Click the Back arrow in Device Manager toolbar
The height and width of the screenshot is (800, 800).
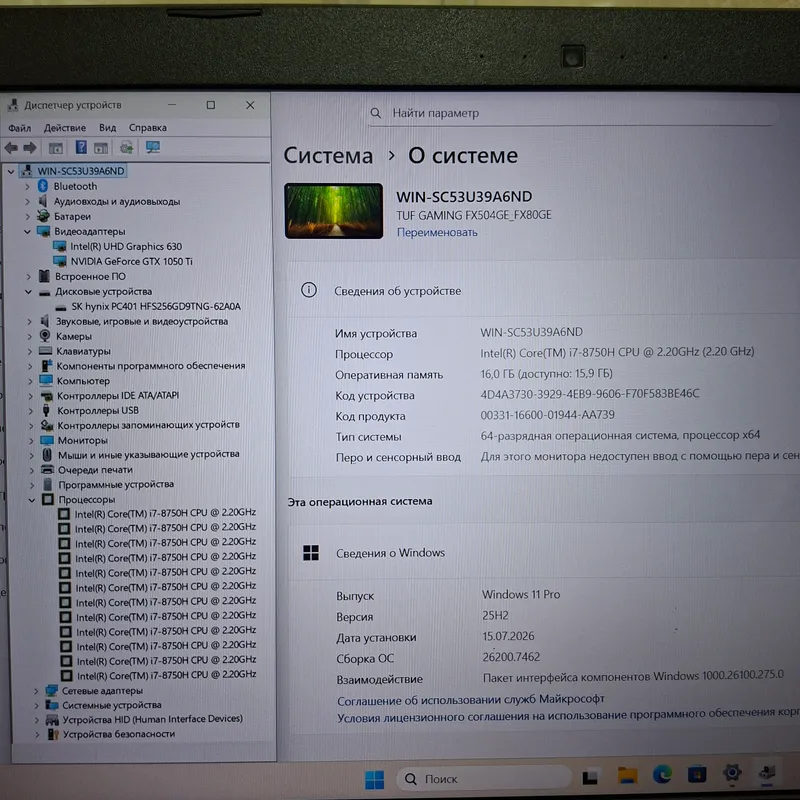[x=11, y=148]
